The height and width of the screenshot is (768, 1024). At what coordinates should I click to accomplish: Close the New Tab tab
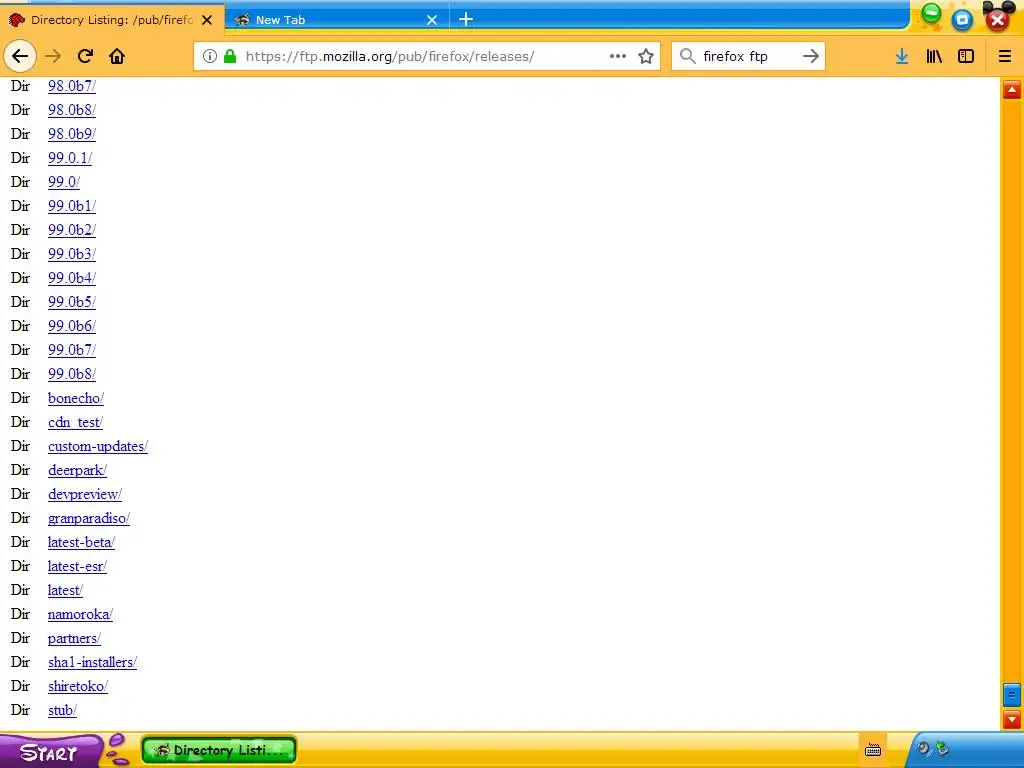click(x=432, y=20)
